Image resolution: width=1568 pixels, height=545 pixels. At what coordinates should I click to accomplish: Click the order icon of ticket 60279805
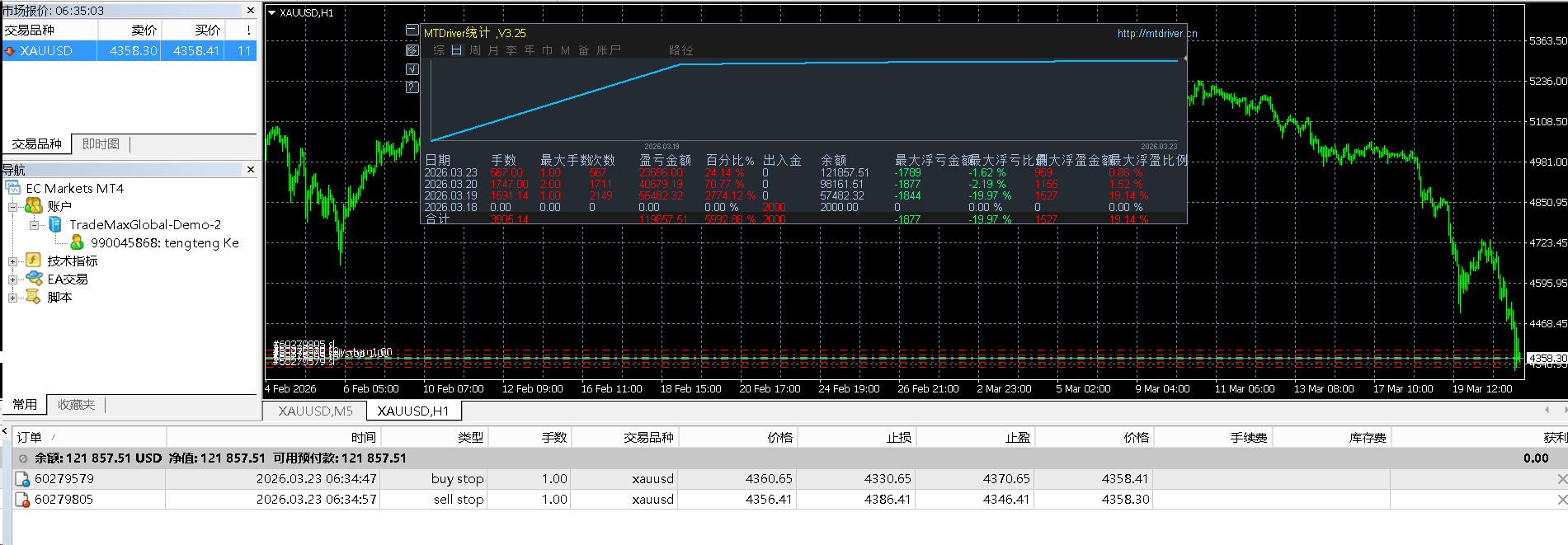[x=23, y=500]
